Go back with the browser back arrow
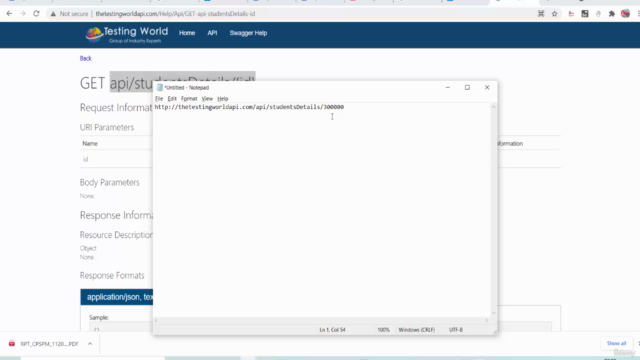This screenshot has width=640, height=360. click(x=9, y=13)
